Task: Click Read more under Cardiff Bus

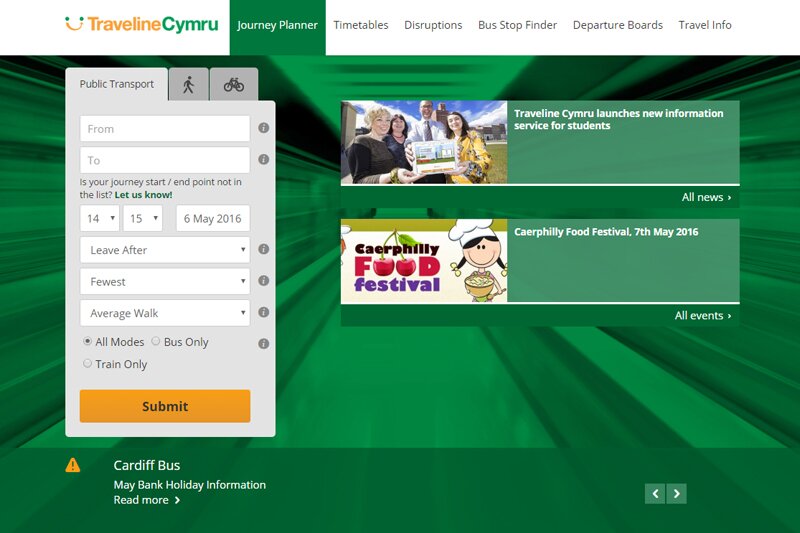Action: pos(147,500)
